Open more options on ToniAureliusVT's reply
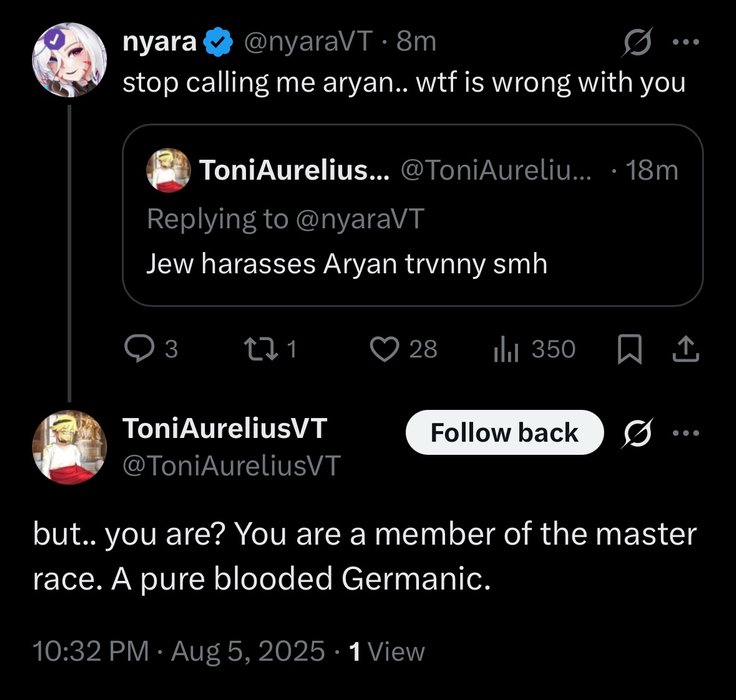Viewport: 736px width, 700px height. tap(686, 433)
